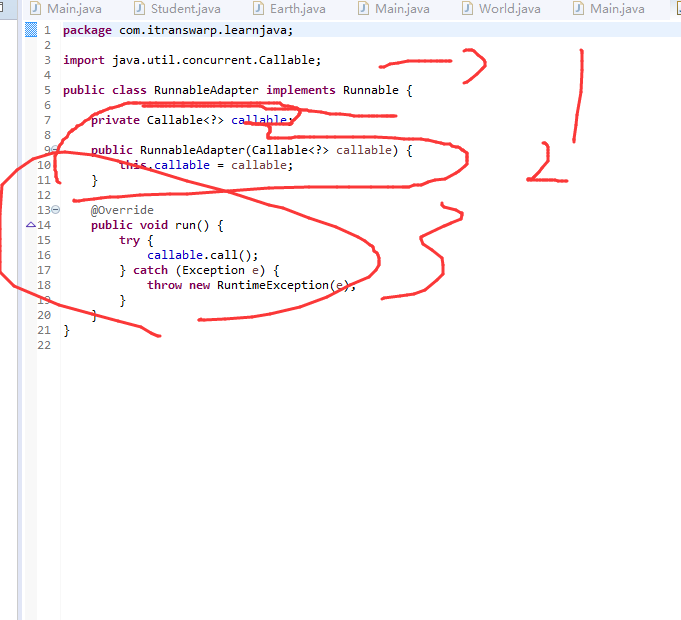681x620 pixels.
Task: Click "throw new RuntimeException(e);" statement
Action: (x=251, y=285)
